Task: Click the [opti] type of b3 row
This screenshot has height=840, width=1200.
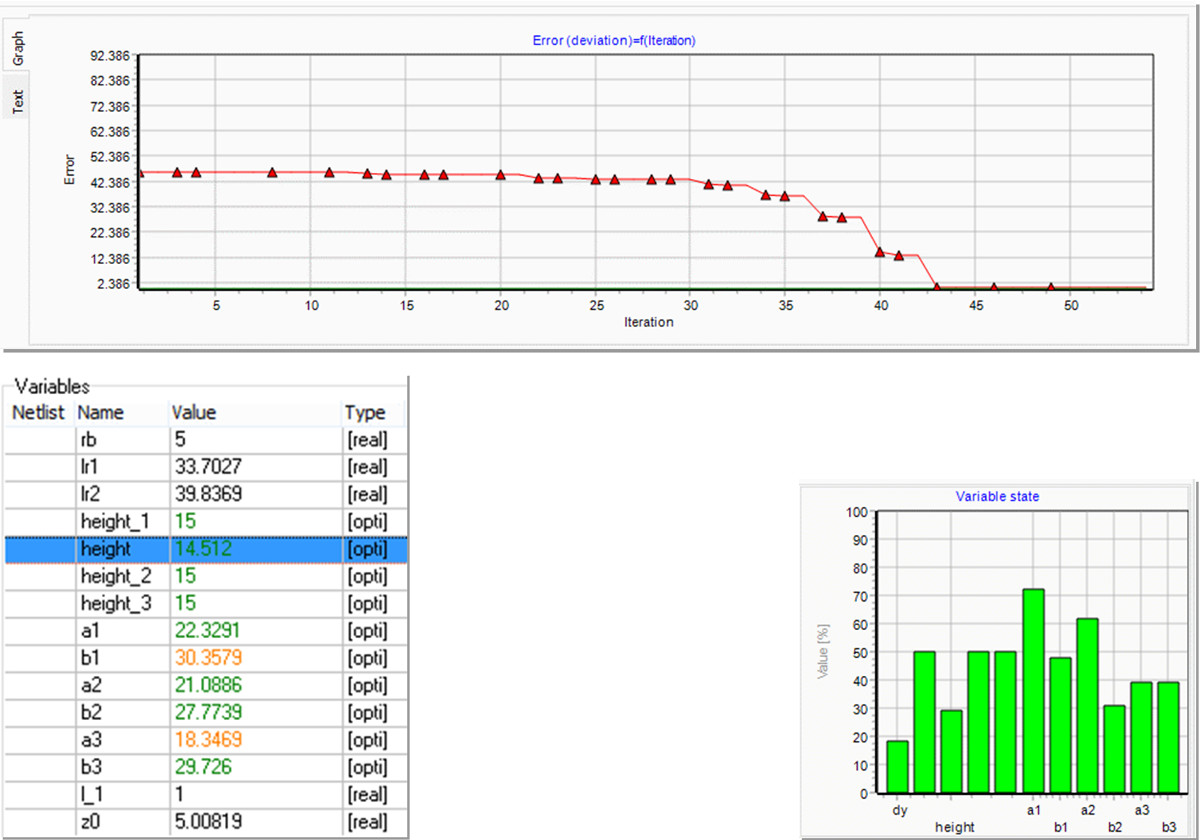Action: 366,767
